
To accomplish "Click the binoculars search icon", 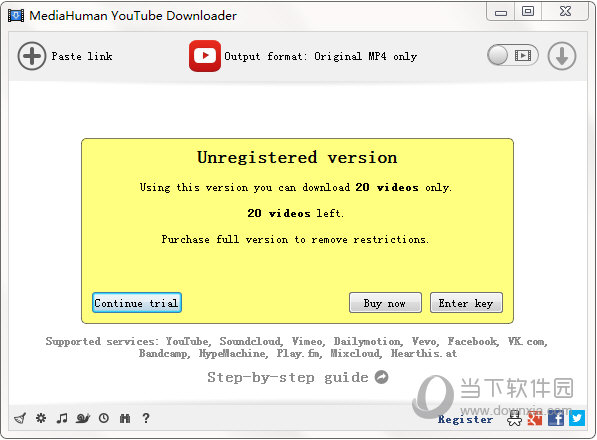I will 125,418.
